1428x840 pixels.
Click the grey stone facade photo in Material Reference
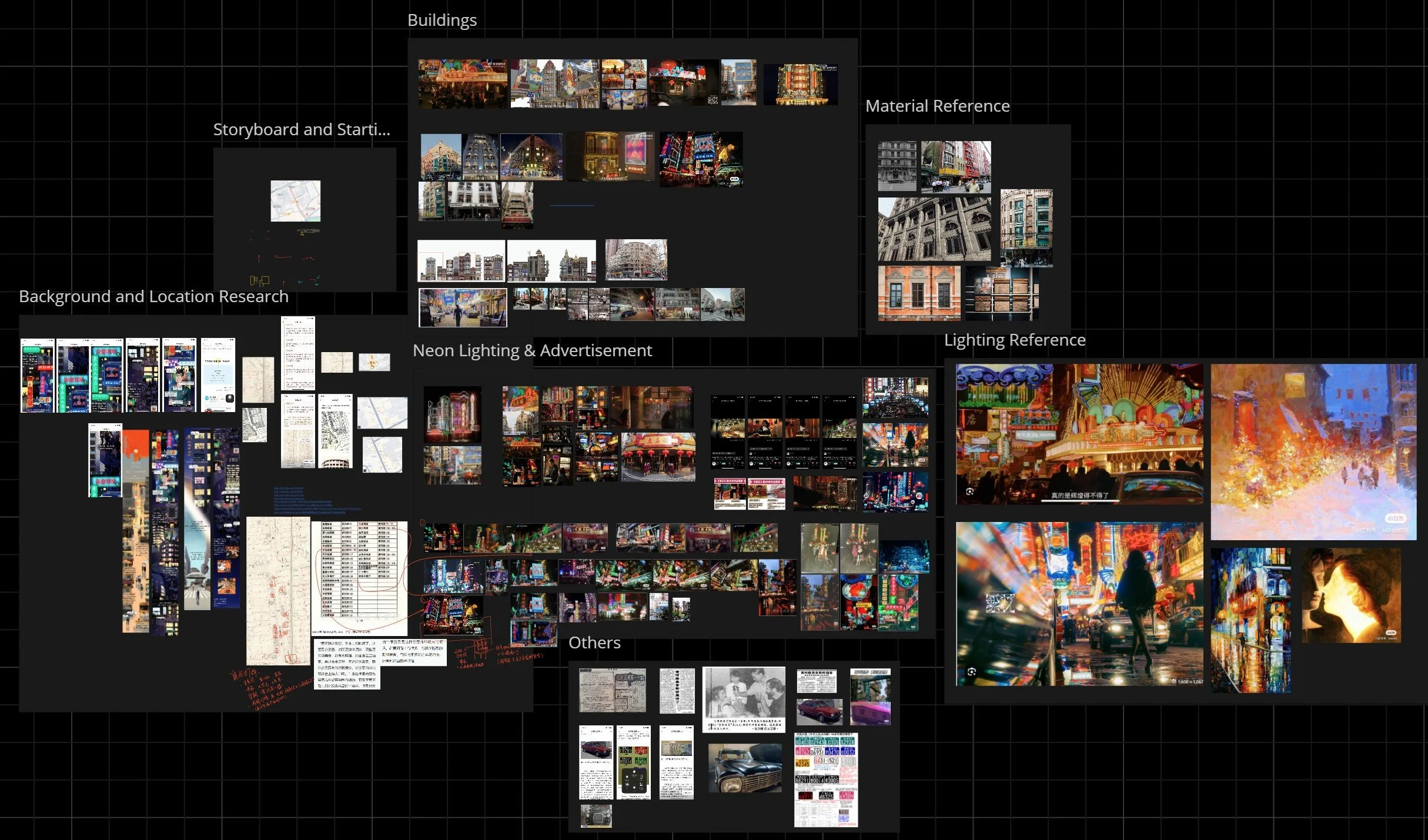[x=934, y=229]
